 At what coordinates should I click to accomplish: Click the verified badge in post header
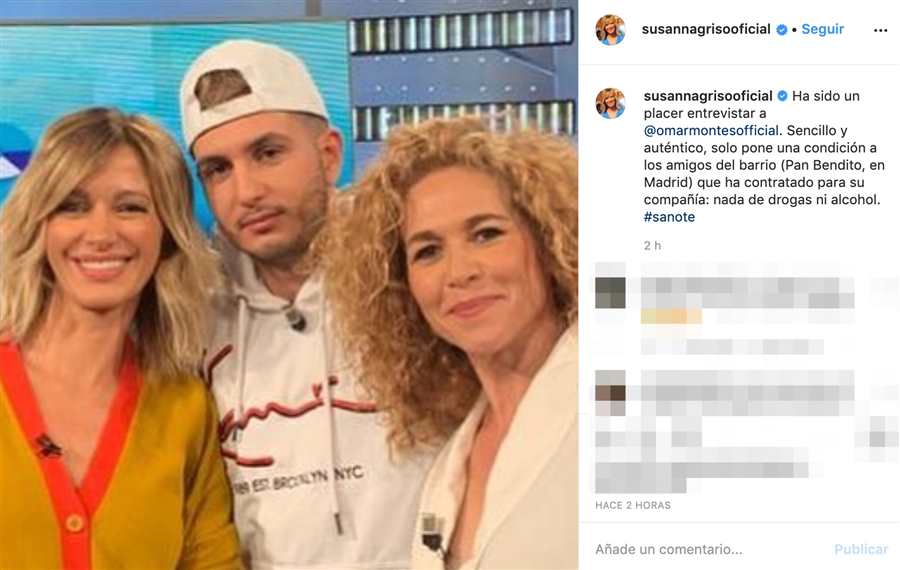pos(782,29)
